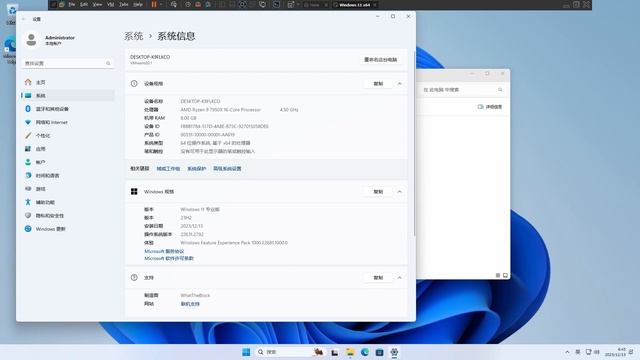Click the taskbar clock and date

click(x=615, y=352)
